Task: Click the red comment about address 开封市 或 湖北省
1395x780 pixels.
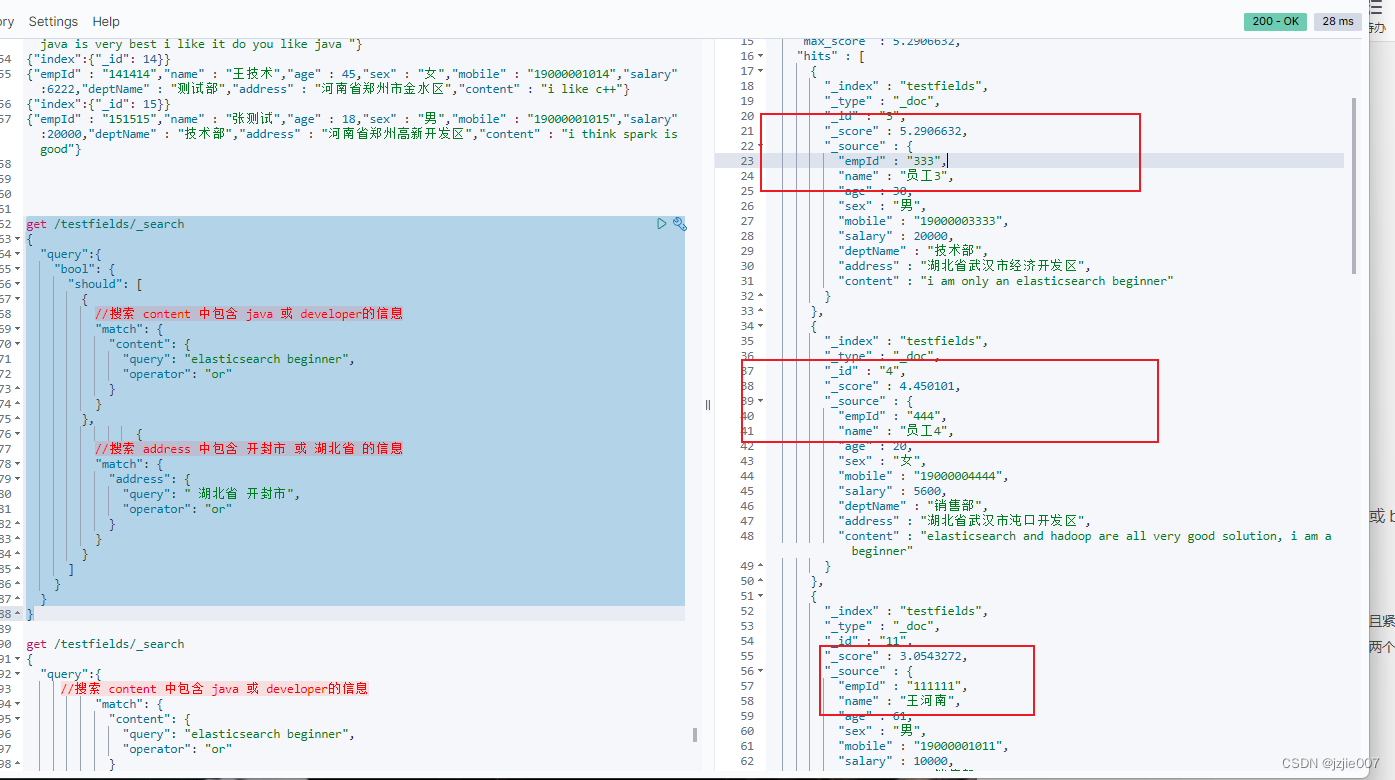Action: pyautogui.click(x=249, y=449)
